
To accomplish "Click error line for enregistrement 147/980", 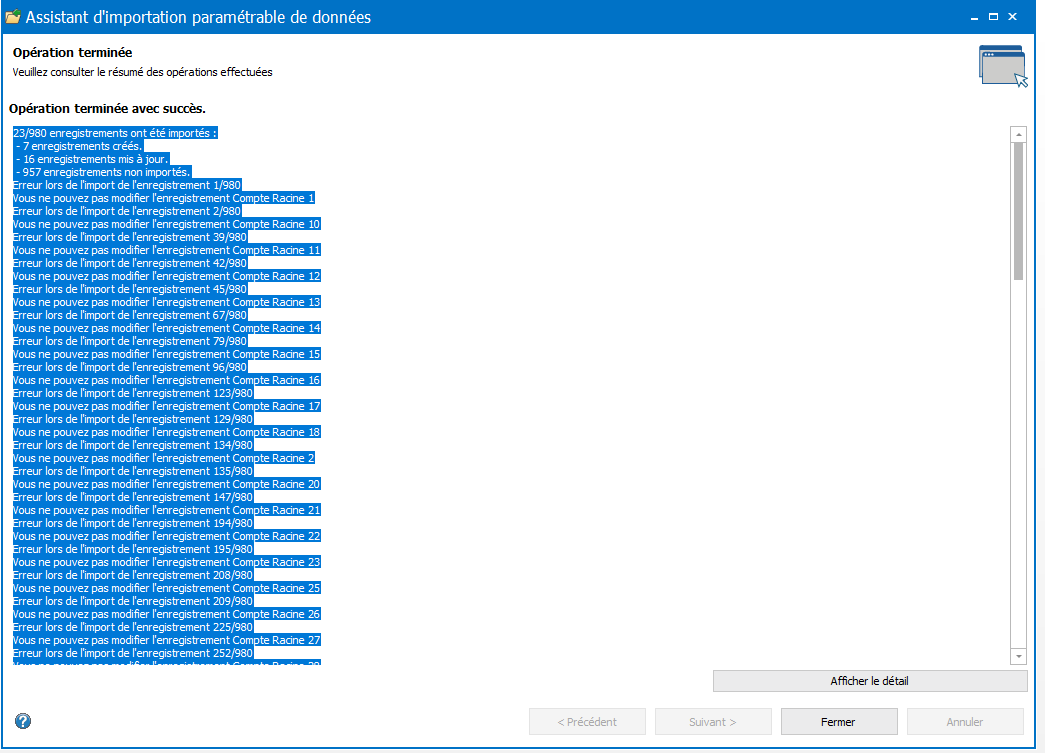I will point(133,497).
